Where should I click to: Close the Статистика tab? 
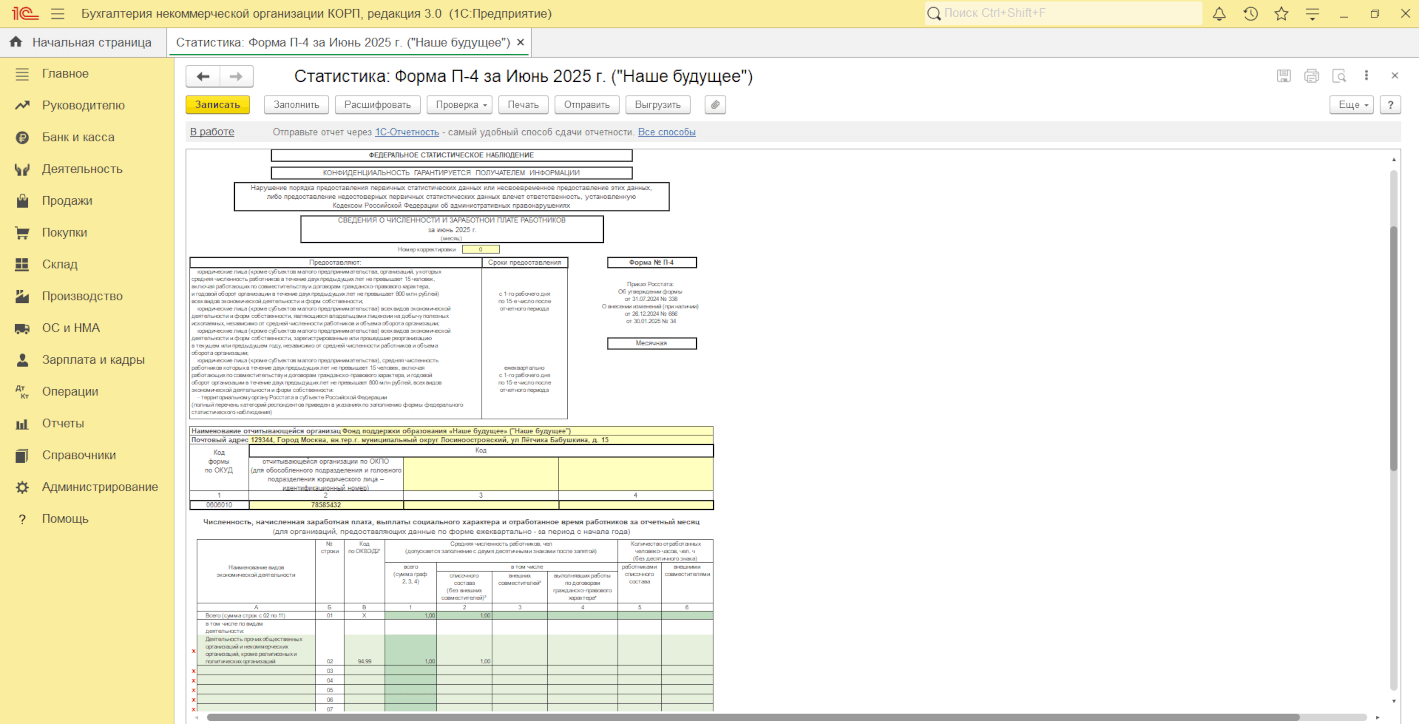click(520, 42)
